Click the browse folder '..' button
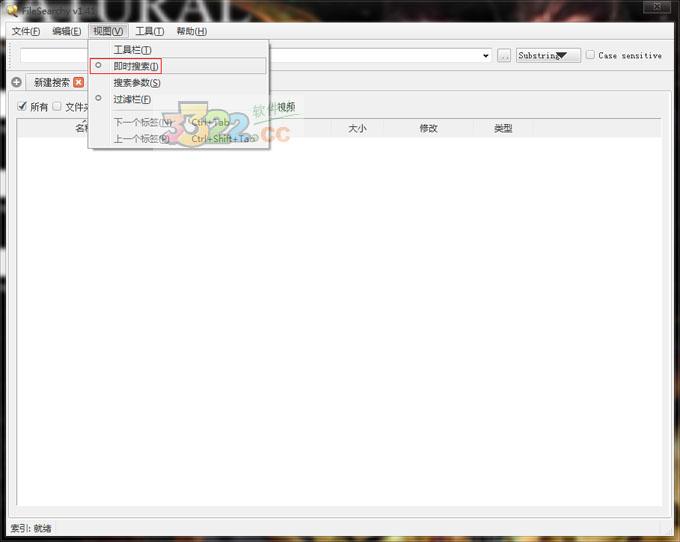The width and height of the screenshot is (680, 542). [x=503, y=56]
